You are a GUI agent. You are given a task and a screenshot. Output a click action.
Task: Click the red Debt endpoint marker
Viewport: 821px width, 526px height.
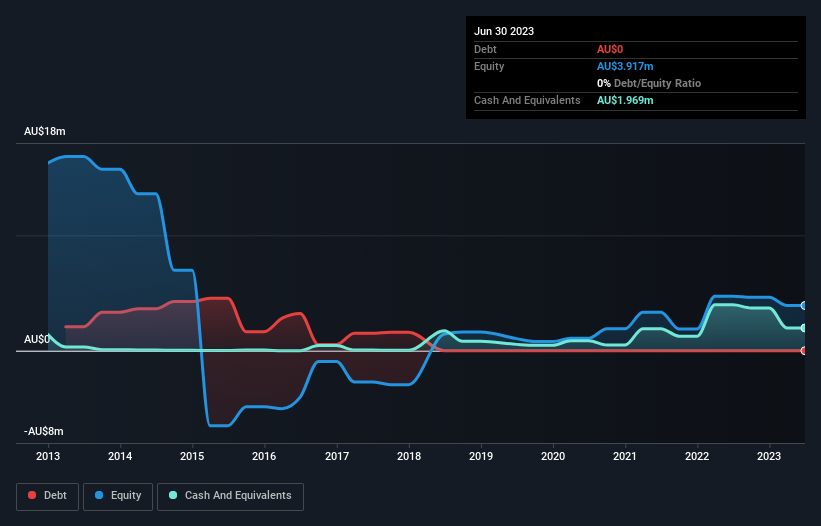804,351
